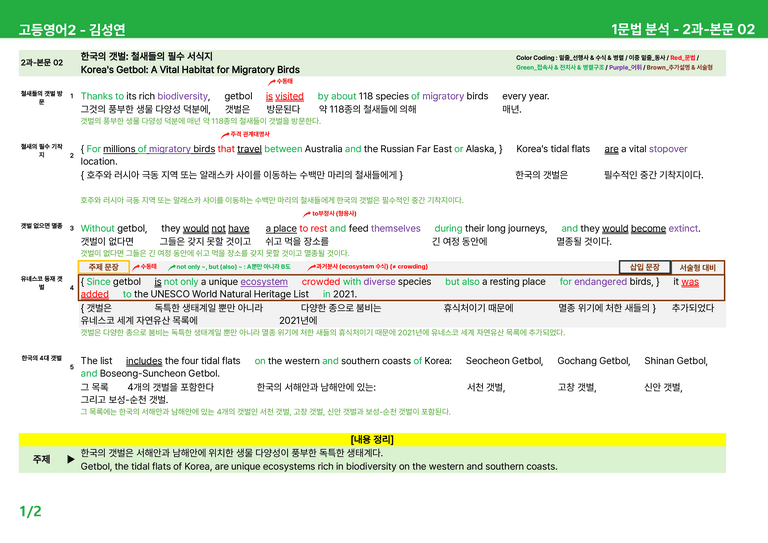Image resolution: width=768 pixels, height=543 pixels.
Task: Click the brown-boxed 서술형 대비 label
Action: 697,268
